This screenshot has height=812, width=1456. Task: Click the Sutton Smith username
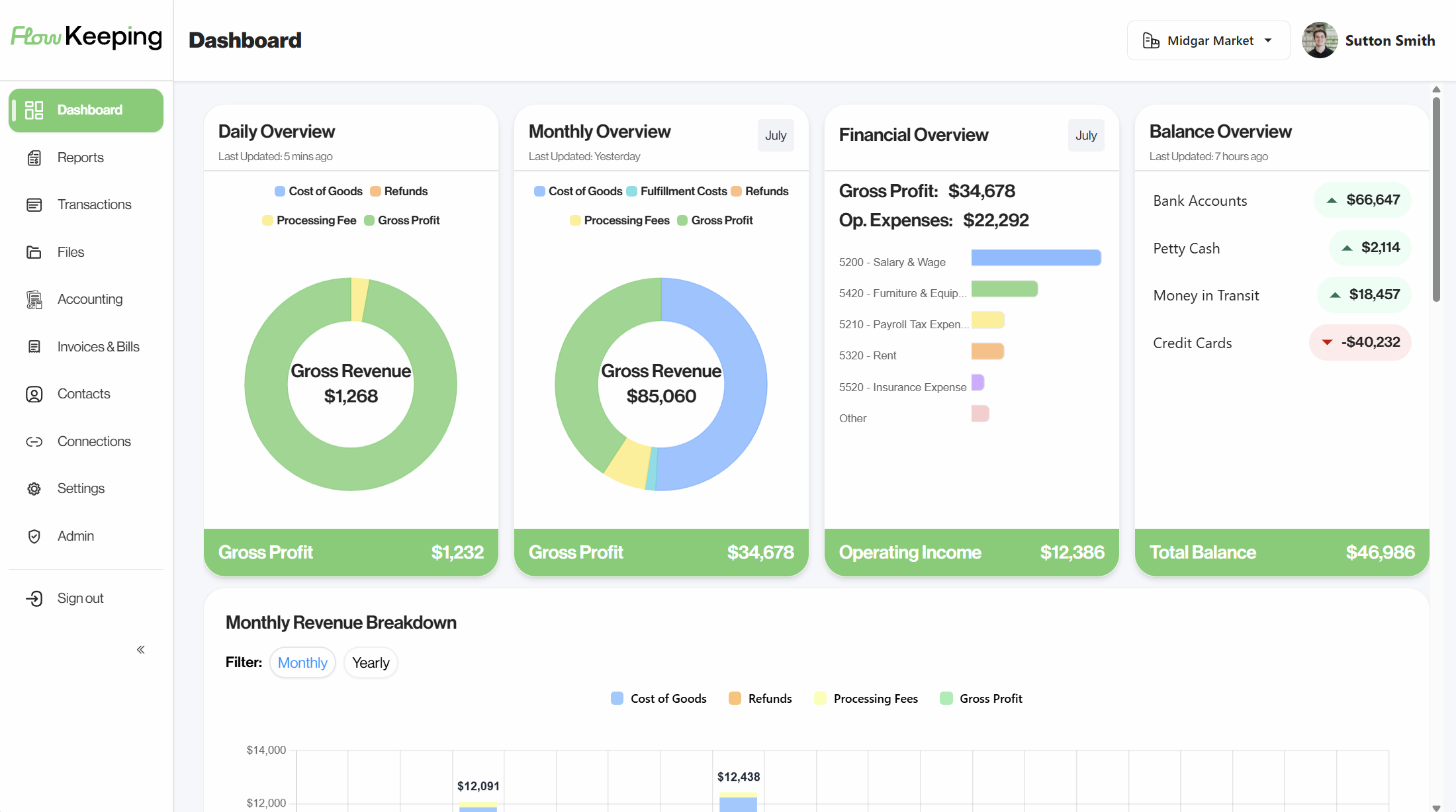(1390, 40)
